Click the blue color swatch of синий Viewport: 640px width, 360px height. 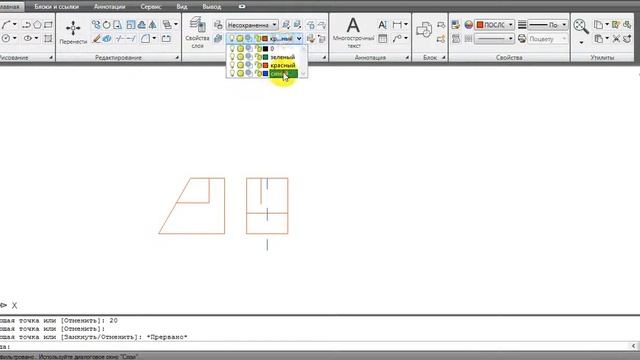pyautogui.click(x=265, y=73)
